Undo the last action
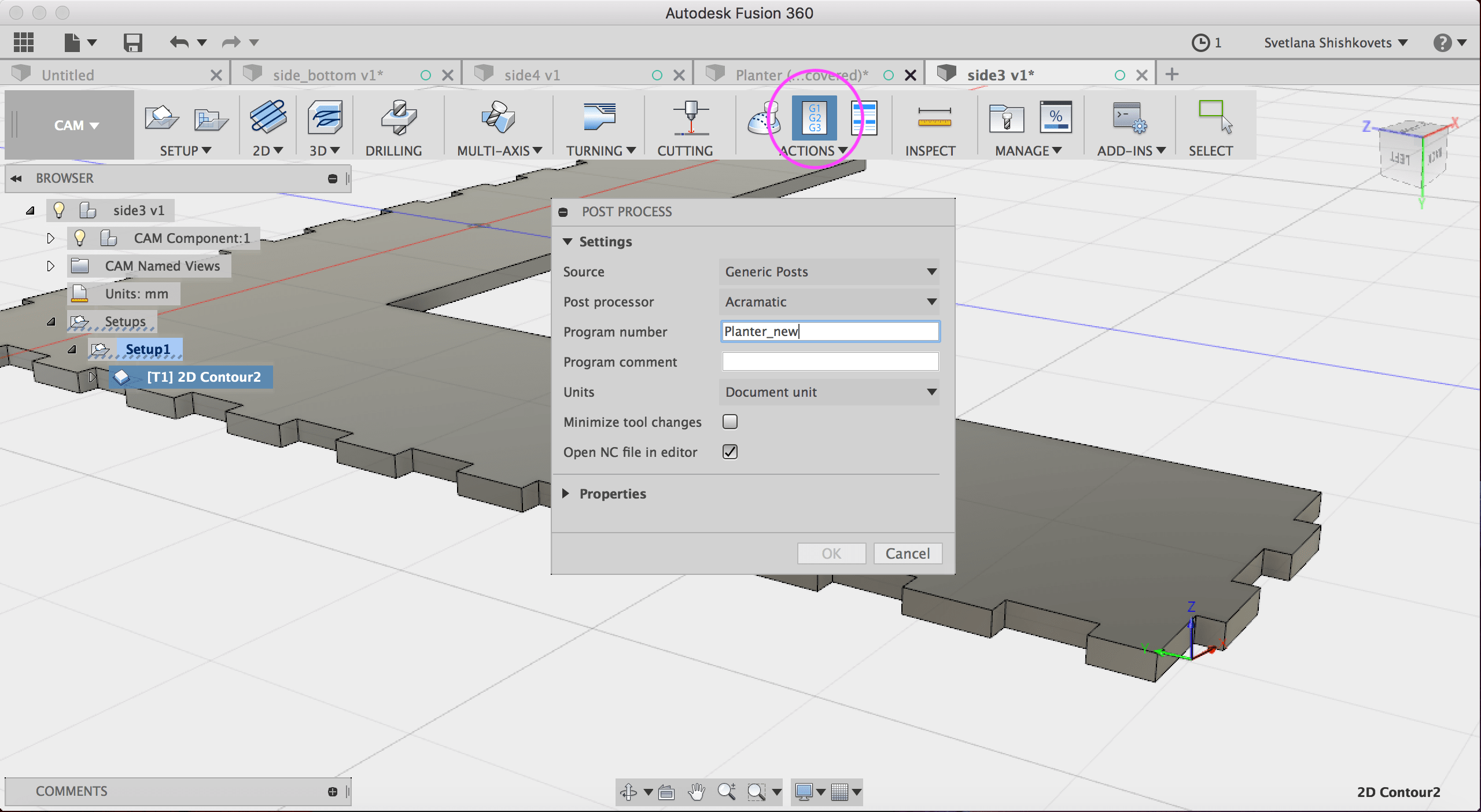The height and width of the screenshot is (812, 1481). pyautogui.click(x=179, y=42)
